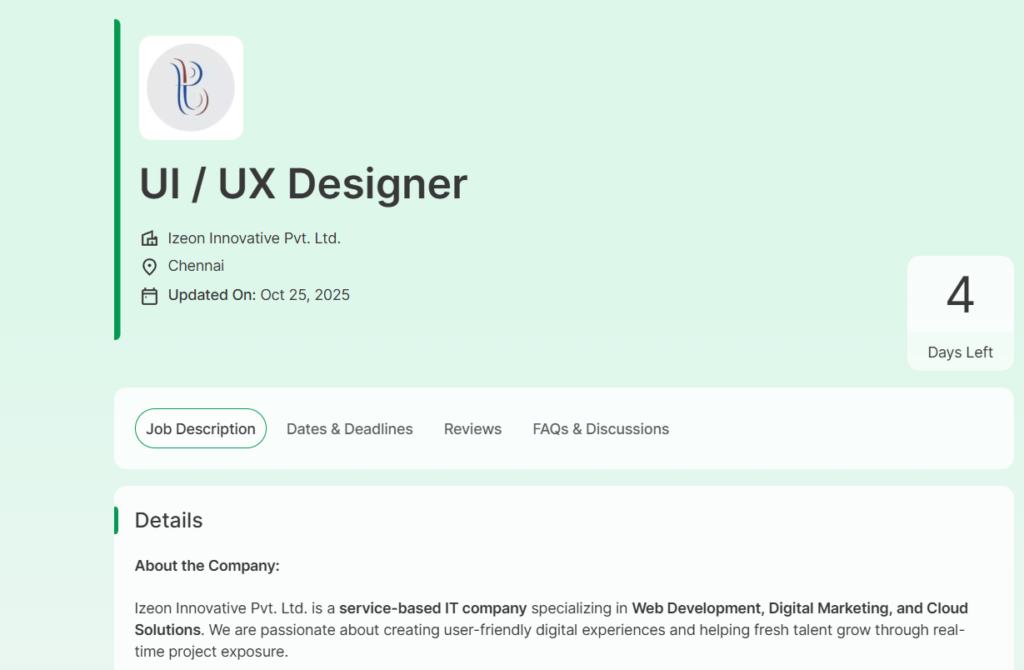Click the bold "service-based IT company" text
This screenshot has width=1024, height=670.
tap(433, 608)
